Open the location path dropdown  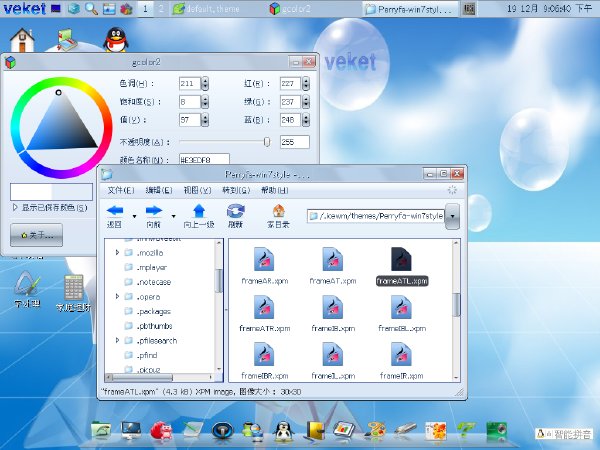[452, 216]
